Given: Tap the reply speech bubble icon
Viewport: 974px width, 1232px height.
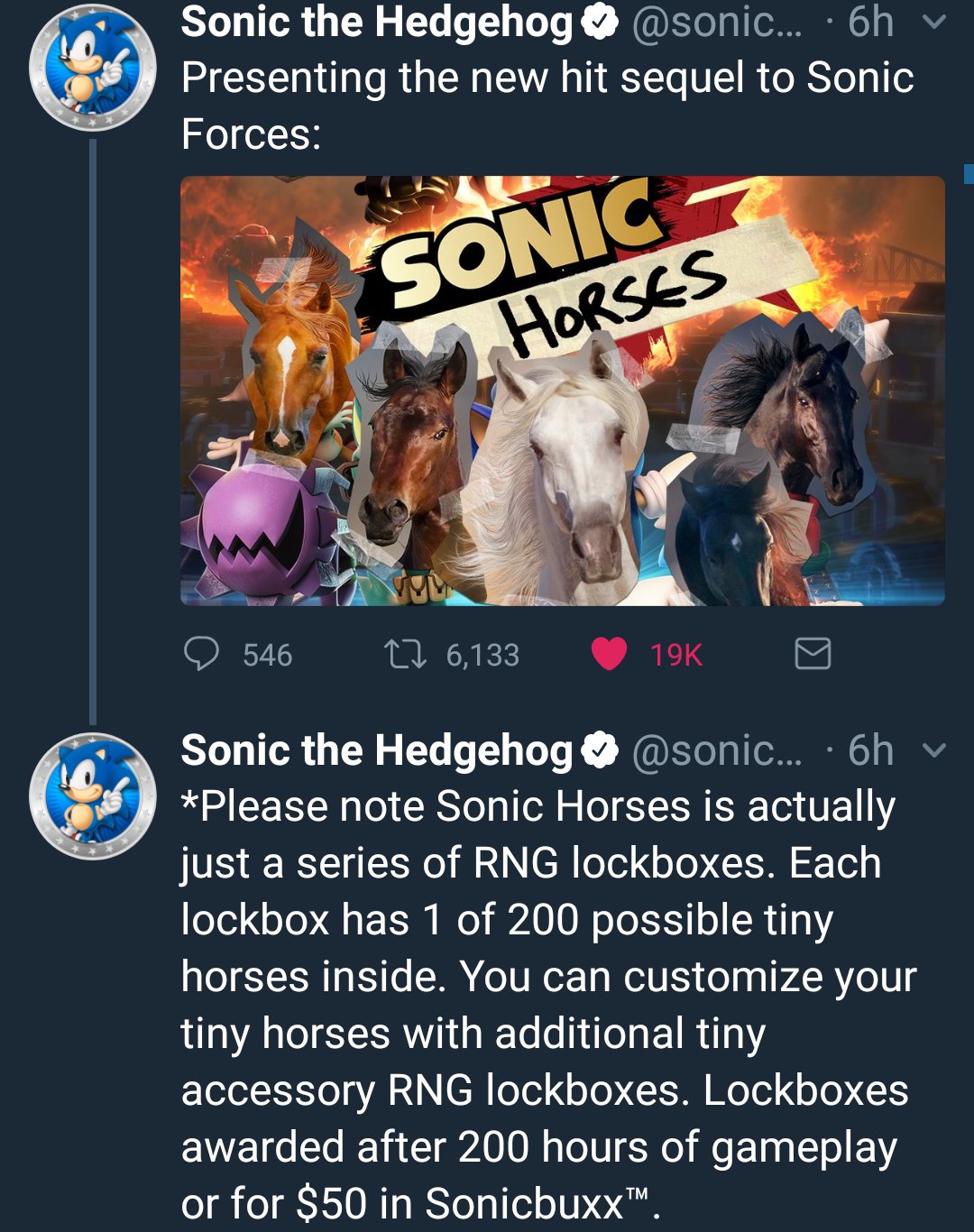Looking at the screenshot, I should pyautogui.click(x=201, y=654).
